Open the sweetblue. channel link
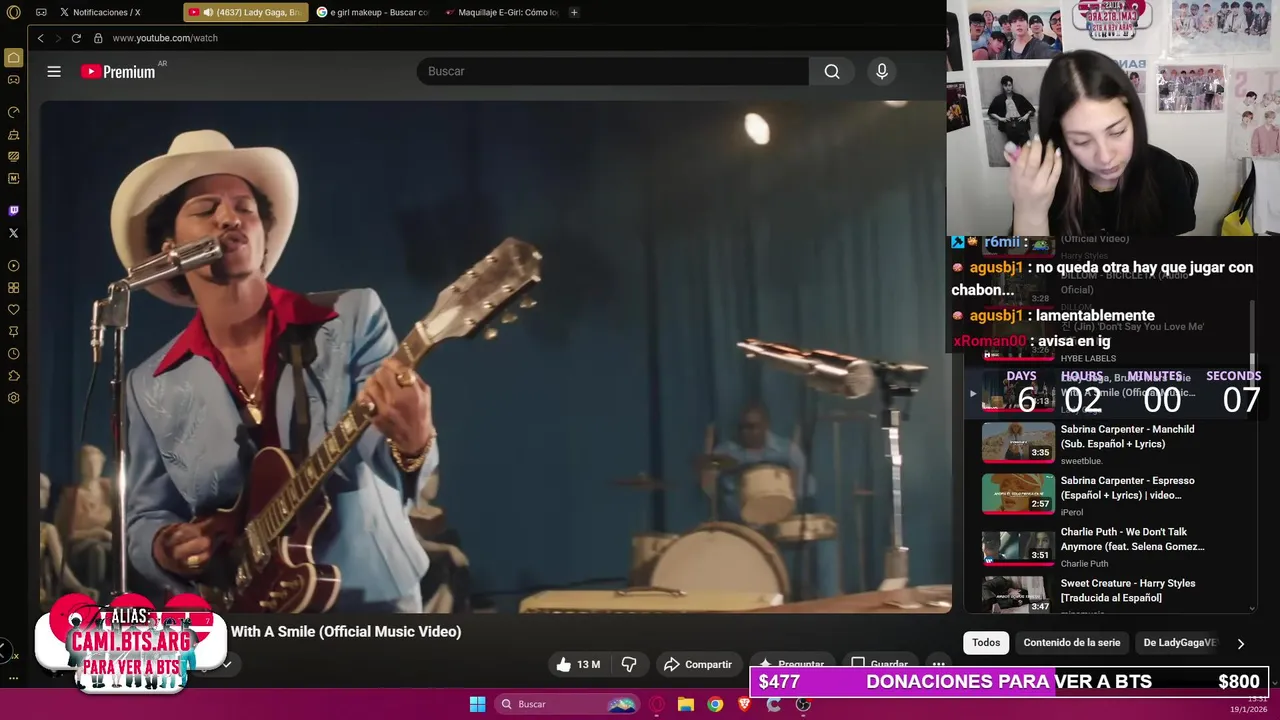Image resolution: width=1280 pixels, height=720 pixels. 1082,461
